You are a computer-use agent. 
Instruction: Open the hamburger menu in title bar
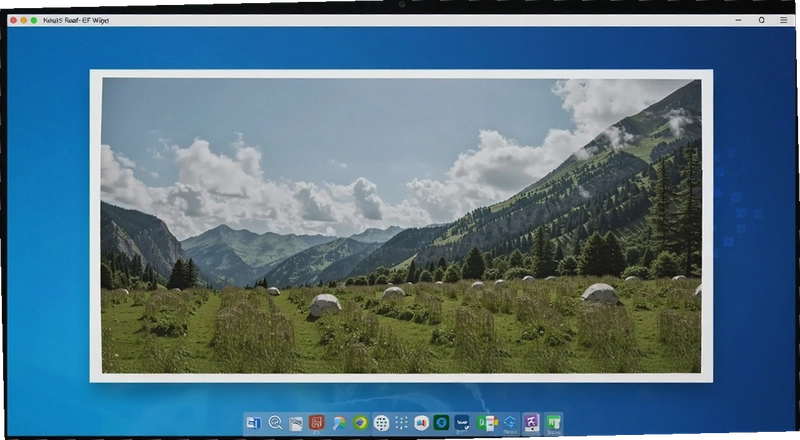click(784, 20)
